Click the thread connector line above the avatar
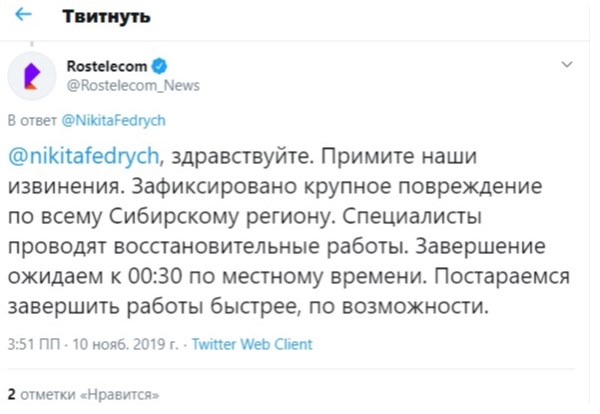Viewport: 600px width, 414px height. [x=32, y=45]
